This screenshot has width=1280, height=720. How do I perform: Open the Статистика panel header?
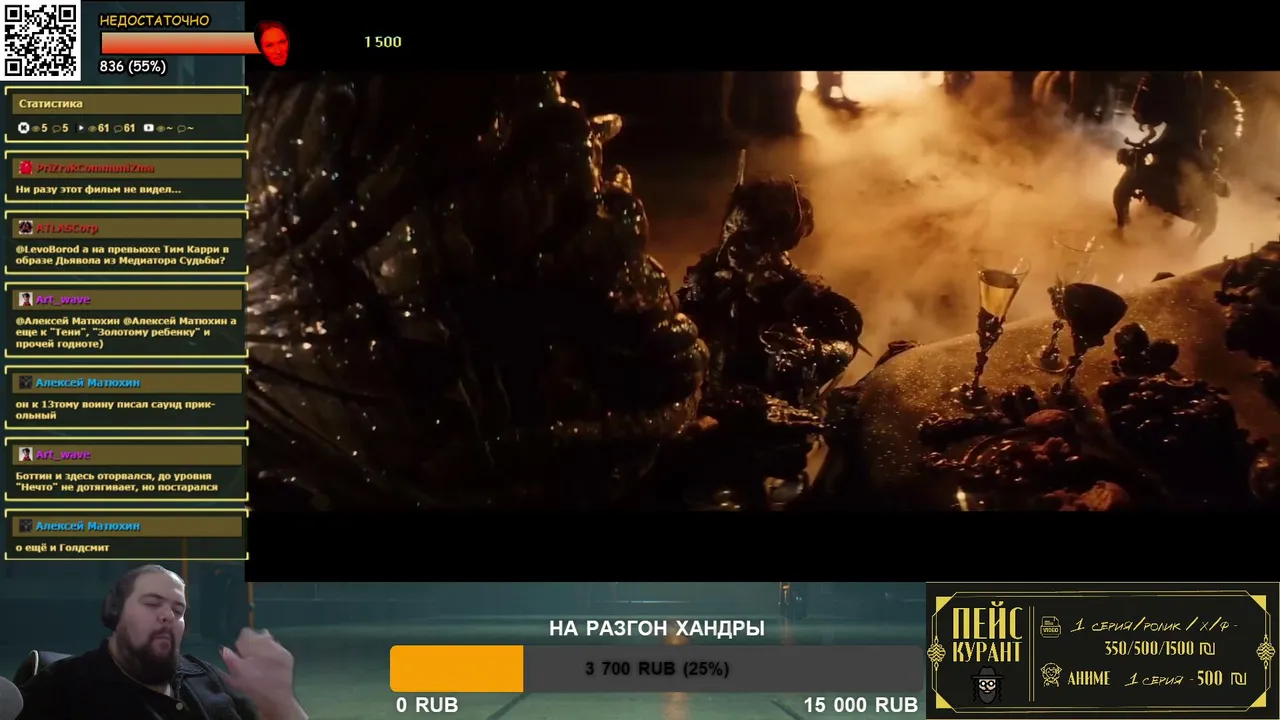(x=126, y=104)
